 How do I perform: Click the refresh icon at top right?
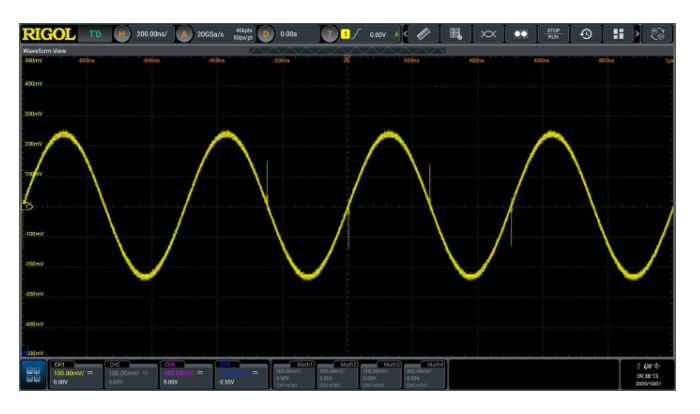tap(657, 34)
